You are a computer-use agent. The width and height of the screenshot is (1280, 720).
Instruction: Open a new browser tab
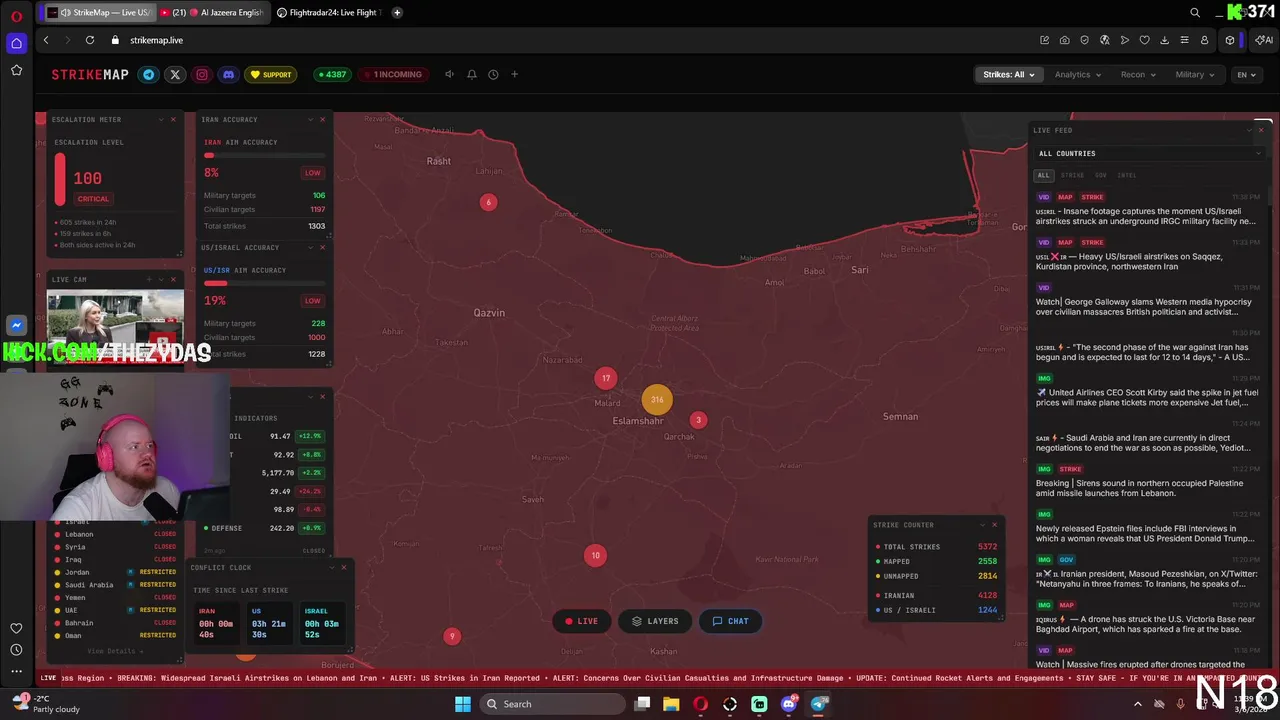(397, 12)
